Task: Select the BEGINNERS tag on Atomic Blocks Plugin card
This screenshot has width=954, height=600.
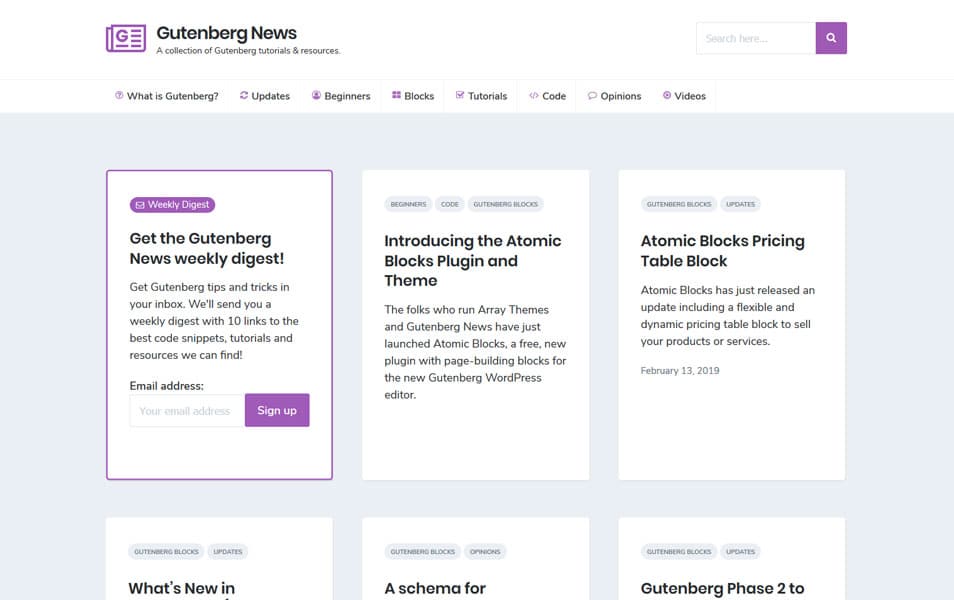Action: tap(408, 204)
